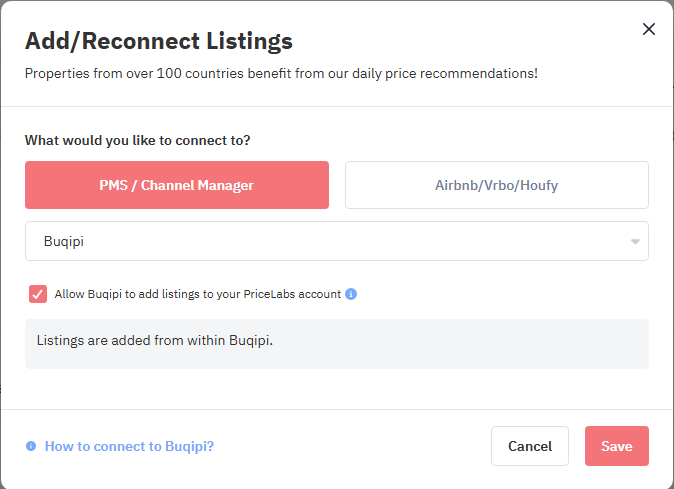Click the daily price recommendations subtitle
This screenshot has height=489, width=674.
point(281,73)
